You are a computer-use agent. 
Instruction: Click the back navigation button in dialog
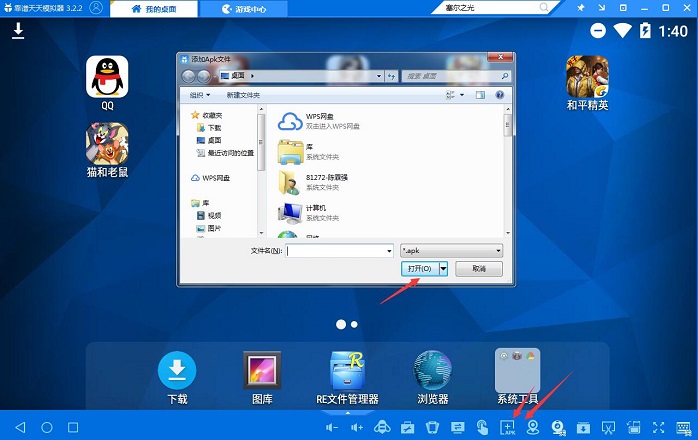pos(189,77)
